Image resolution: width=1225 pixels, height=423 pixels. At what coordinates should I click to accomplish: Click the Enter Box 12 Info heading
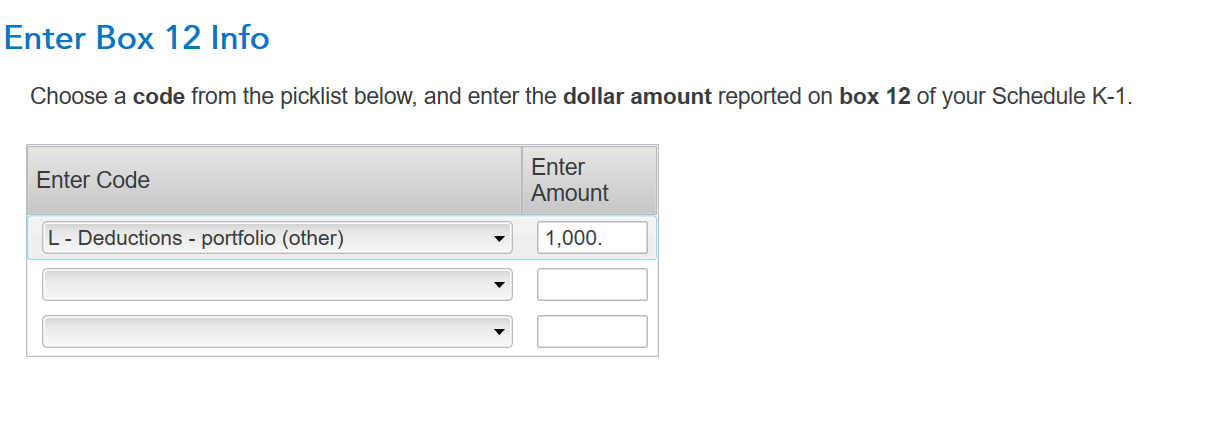pyautogui.click(x=137, y=38)
